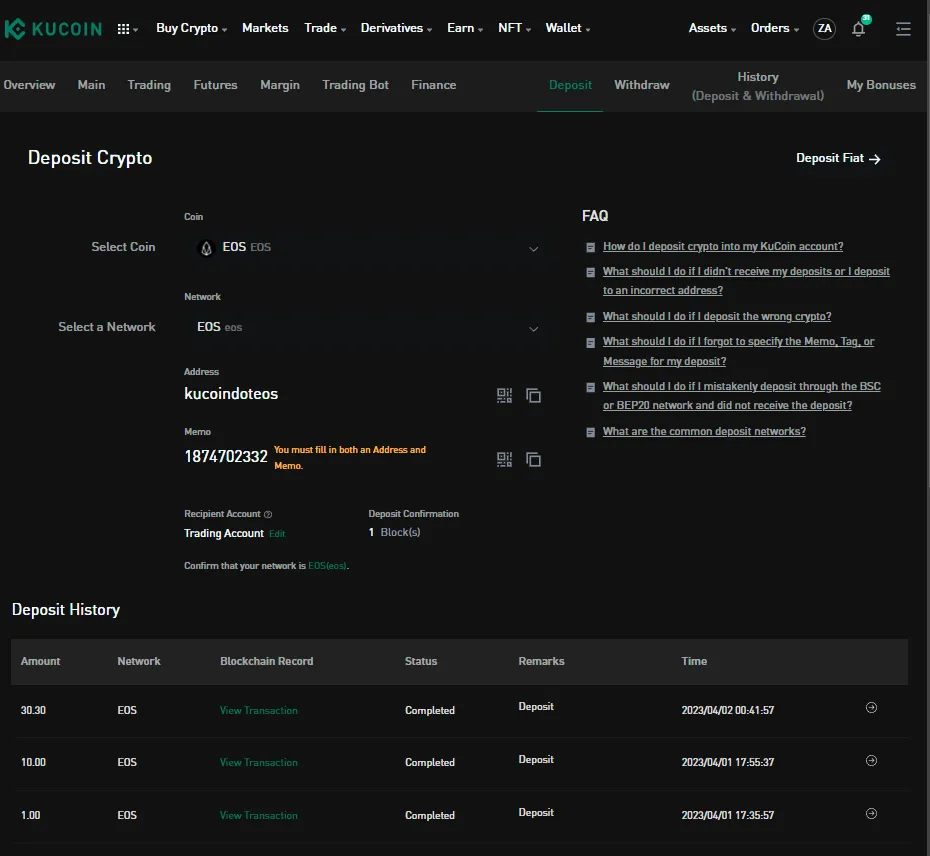Open FAQ about forgotten Memo or Tag
The image size is (930, 856).
coord(738,351)
